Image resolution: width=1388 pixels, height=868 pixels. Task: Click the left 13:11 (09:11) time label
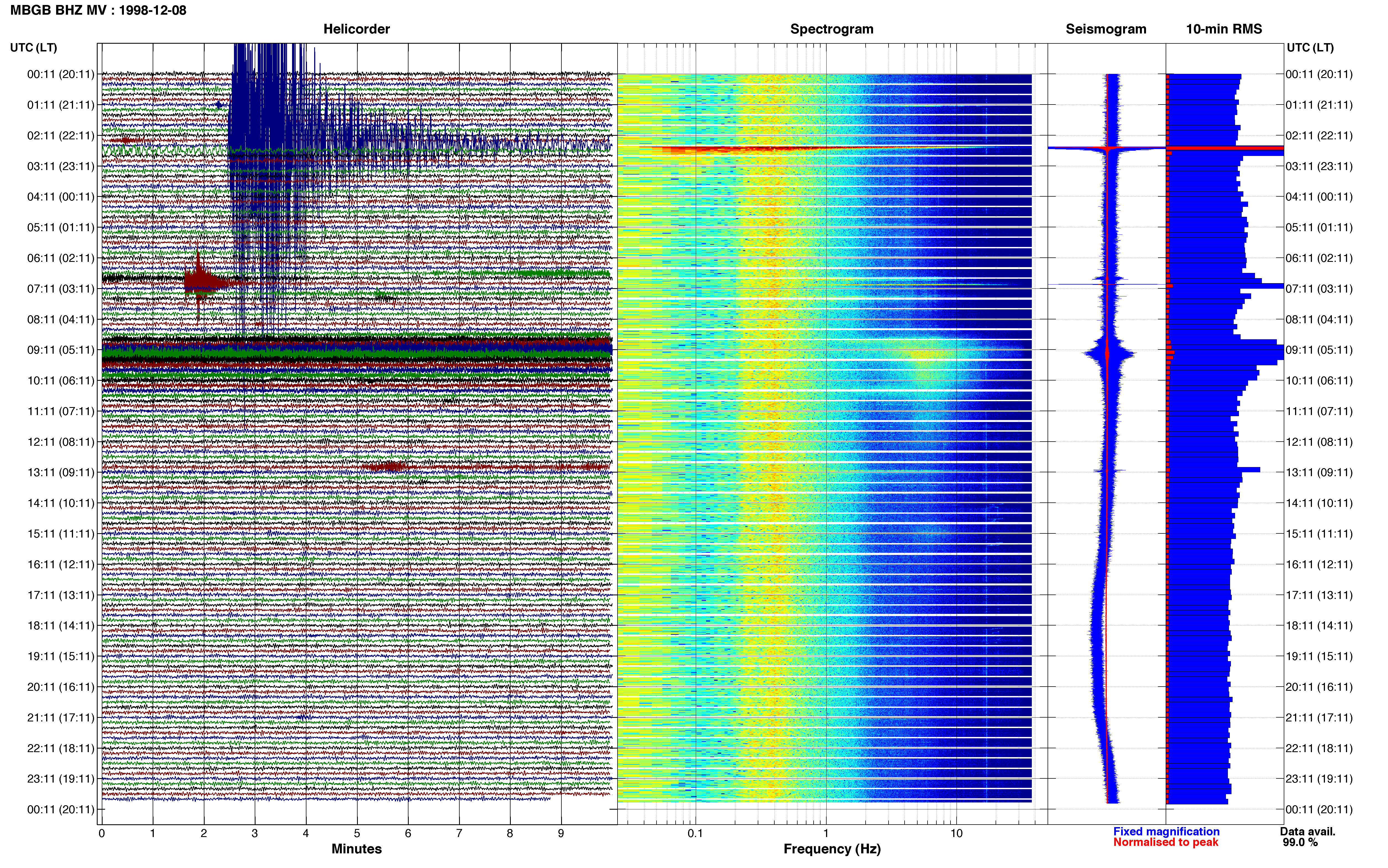point(60,473)
